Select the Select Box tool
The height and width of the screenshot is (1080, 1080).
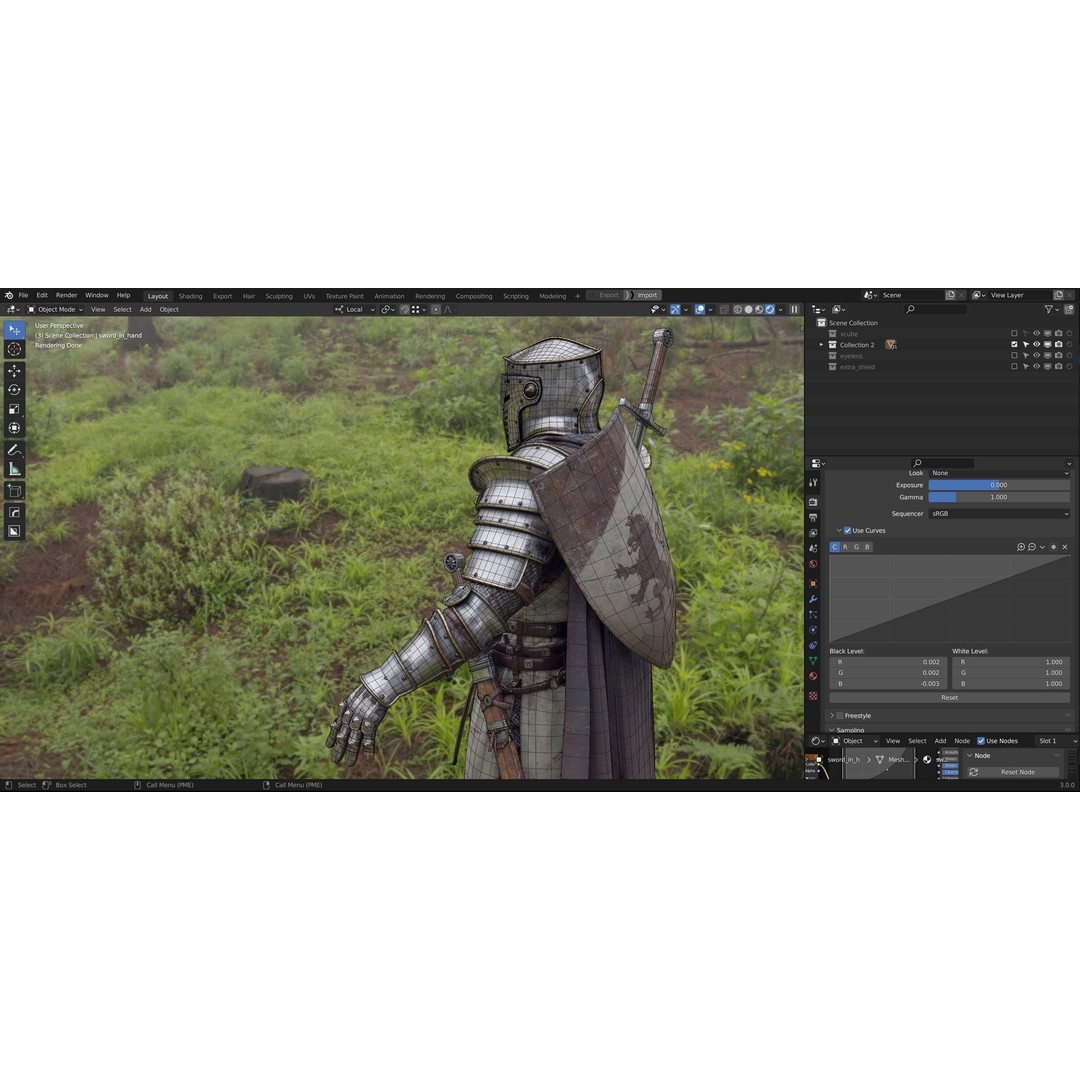14,330
